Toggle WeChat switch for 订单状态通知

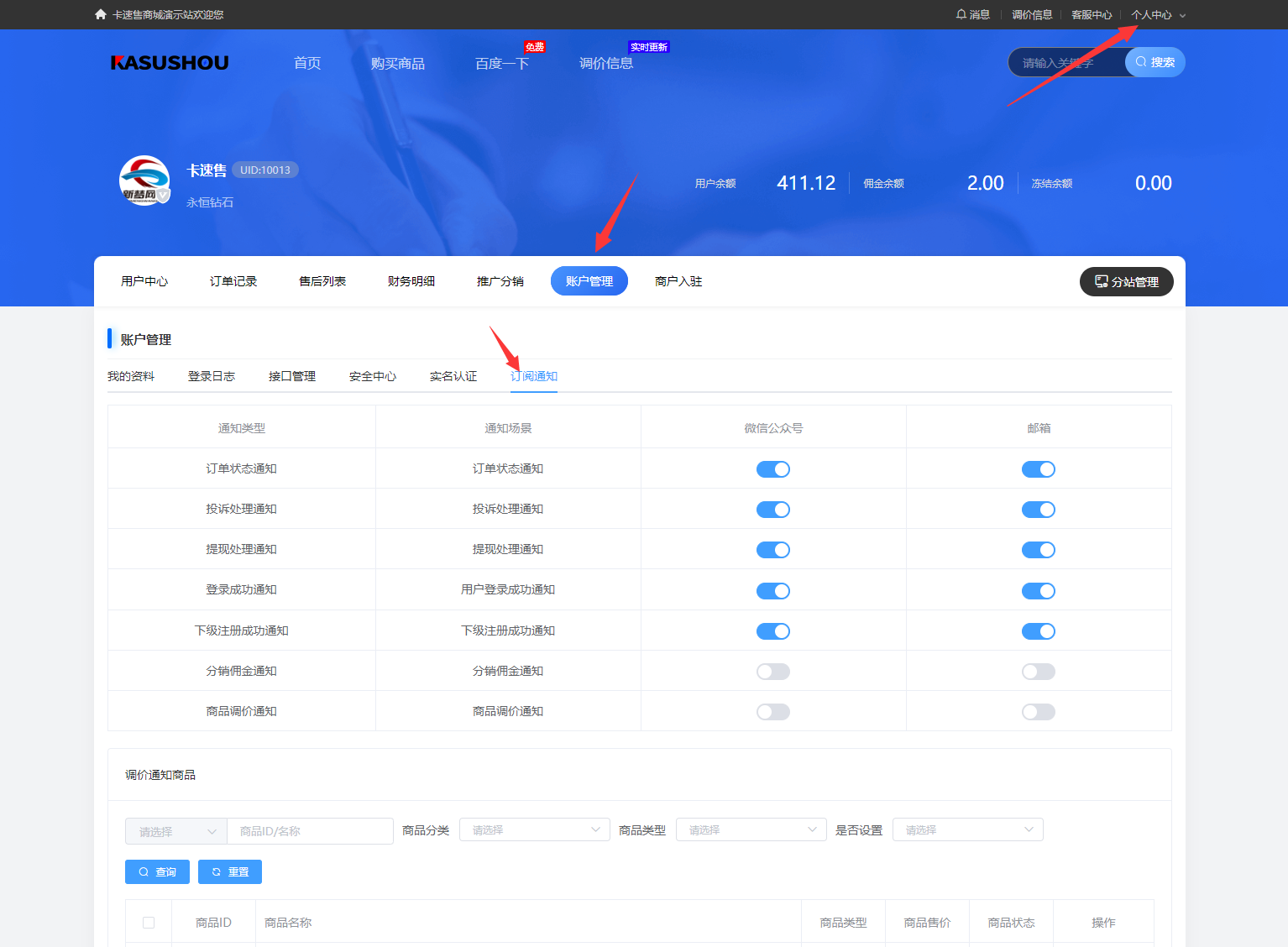tap(773, 469)
